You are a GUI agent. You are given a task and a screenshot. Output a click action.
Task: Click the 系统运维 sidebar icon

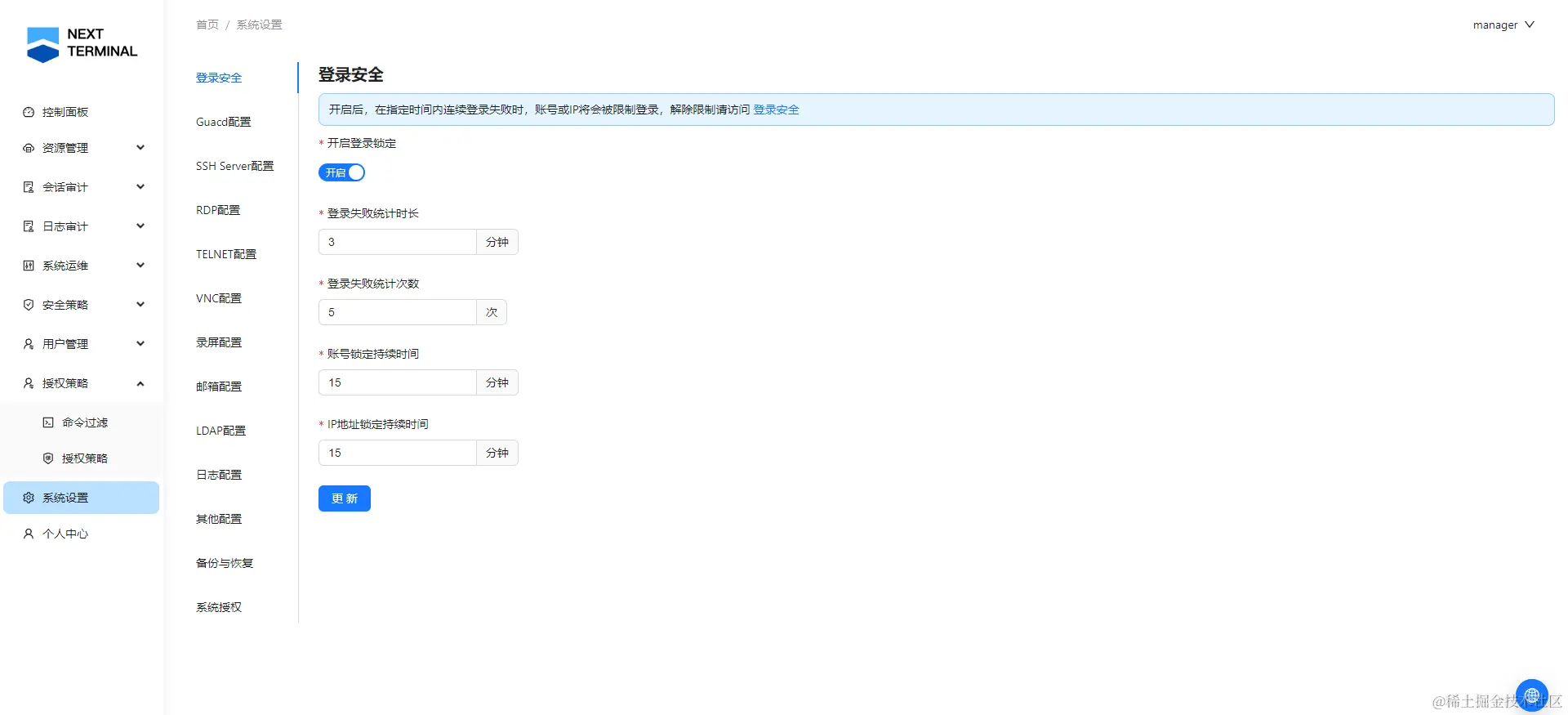point(29,266)
